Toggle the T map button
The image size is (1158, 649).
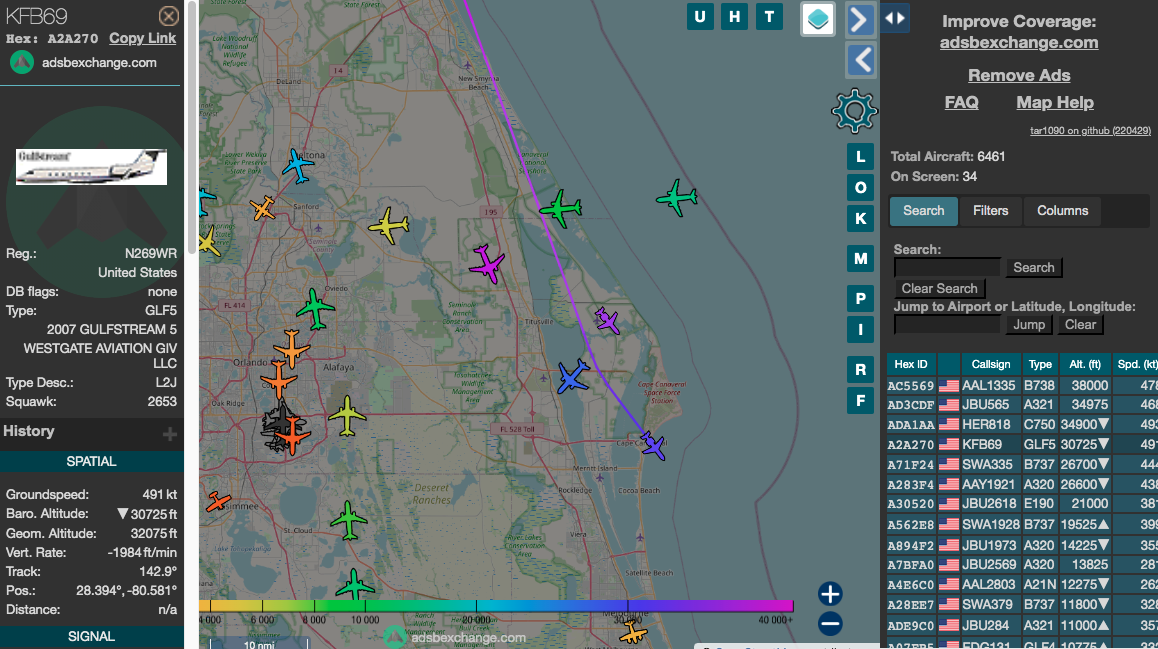pyautogui.click(x=770, y=17)
